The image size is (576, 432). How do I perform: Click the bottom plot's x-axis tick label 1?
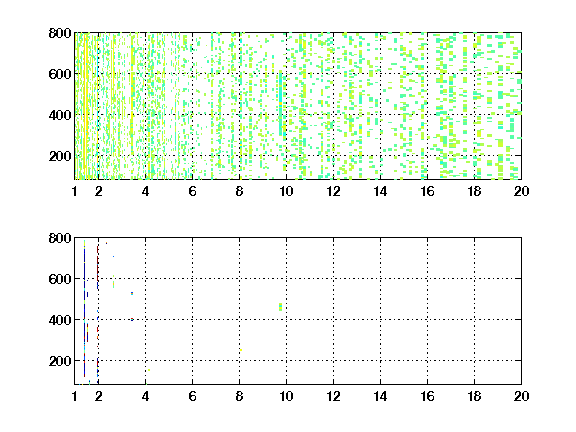75,396
